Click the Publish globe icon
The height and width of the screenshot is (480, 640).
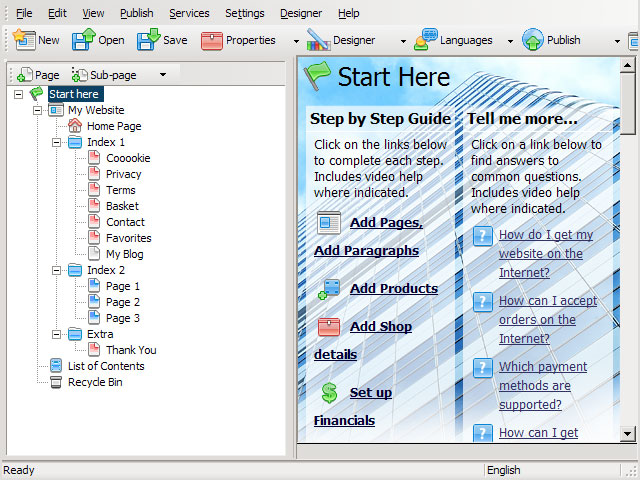pyautogui.click(x=533, y=40)
